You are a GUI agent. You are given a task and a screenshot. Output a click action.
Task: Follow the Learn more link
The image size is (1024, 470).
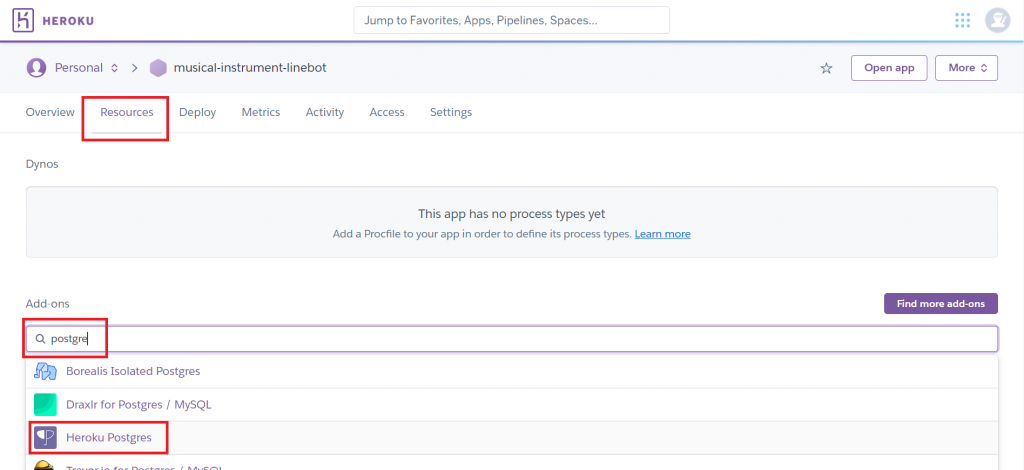coord(662,234)
